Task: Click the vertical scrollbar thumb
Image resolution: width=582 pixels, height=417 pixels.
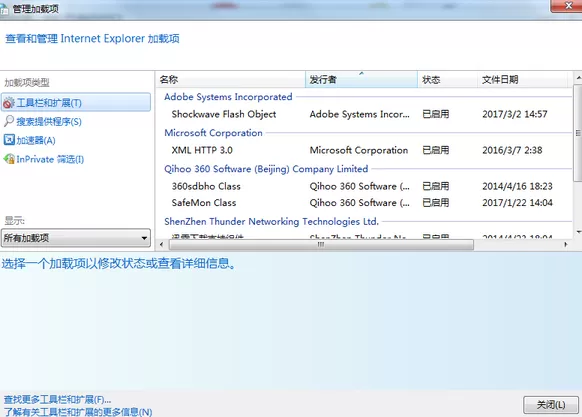Action: point(578,133)
